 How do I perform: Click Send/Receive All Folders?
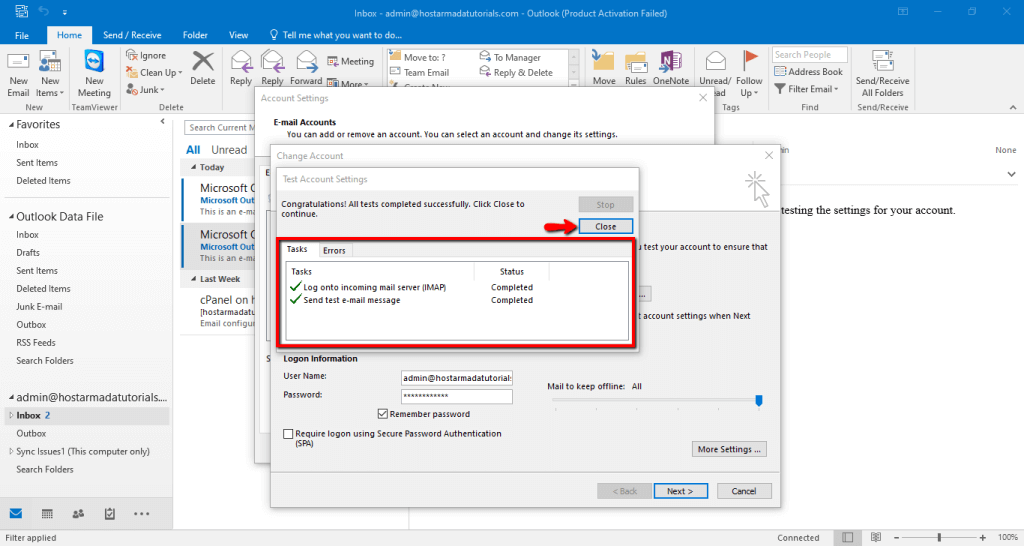click(x=882, y=73)
